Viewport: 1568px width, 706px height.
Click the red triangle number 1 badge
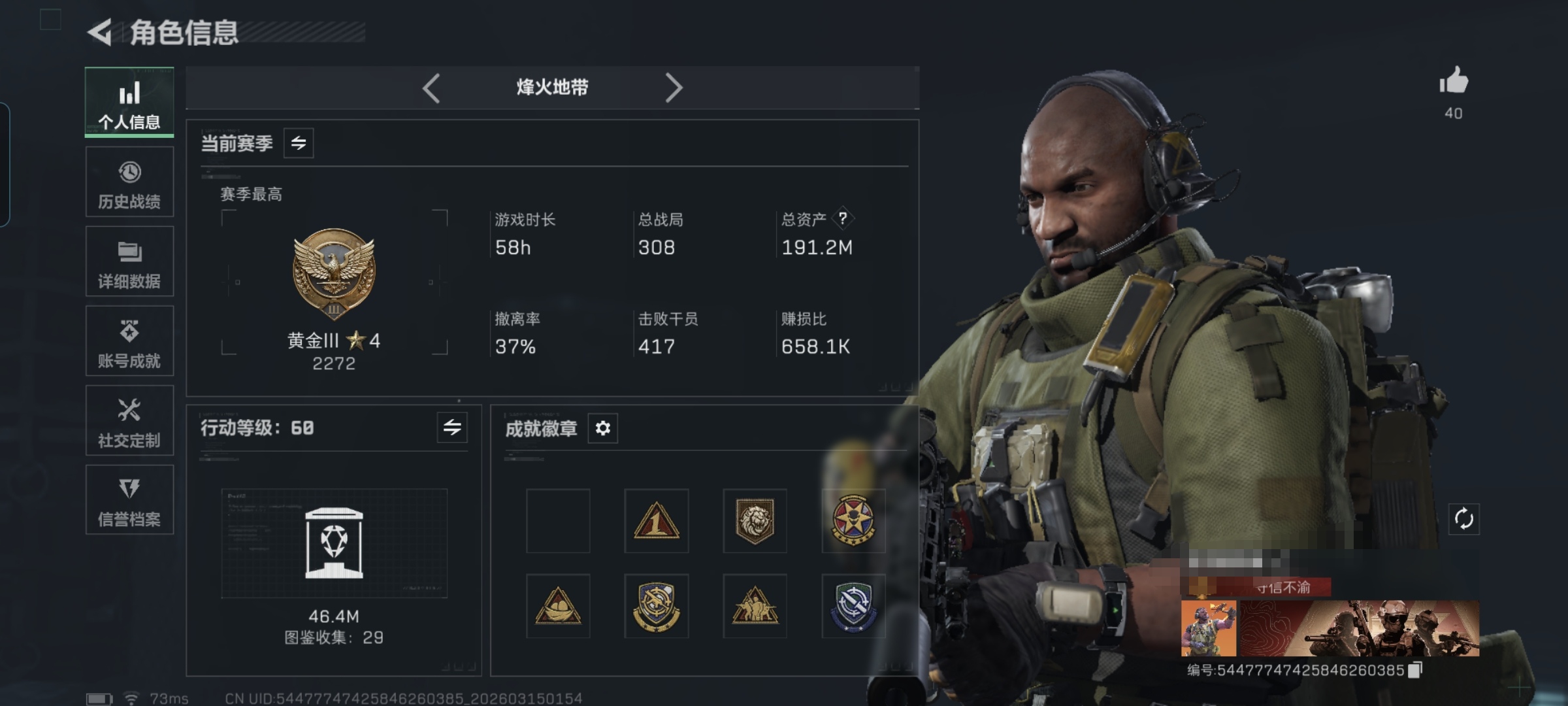point(657,521)
